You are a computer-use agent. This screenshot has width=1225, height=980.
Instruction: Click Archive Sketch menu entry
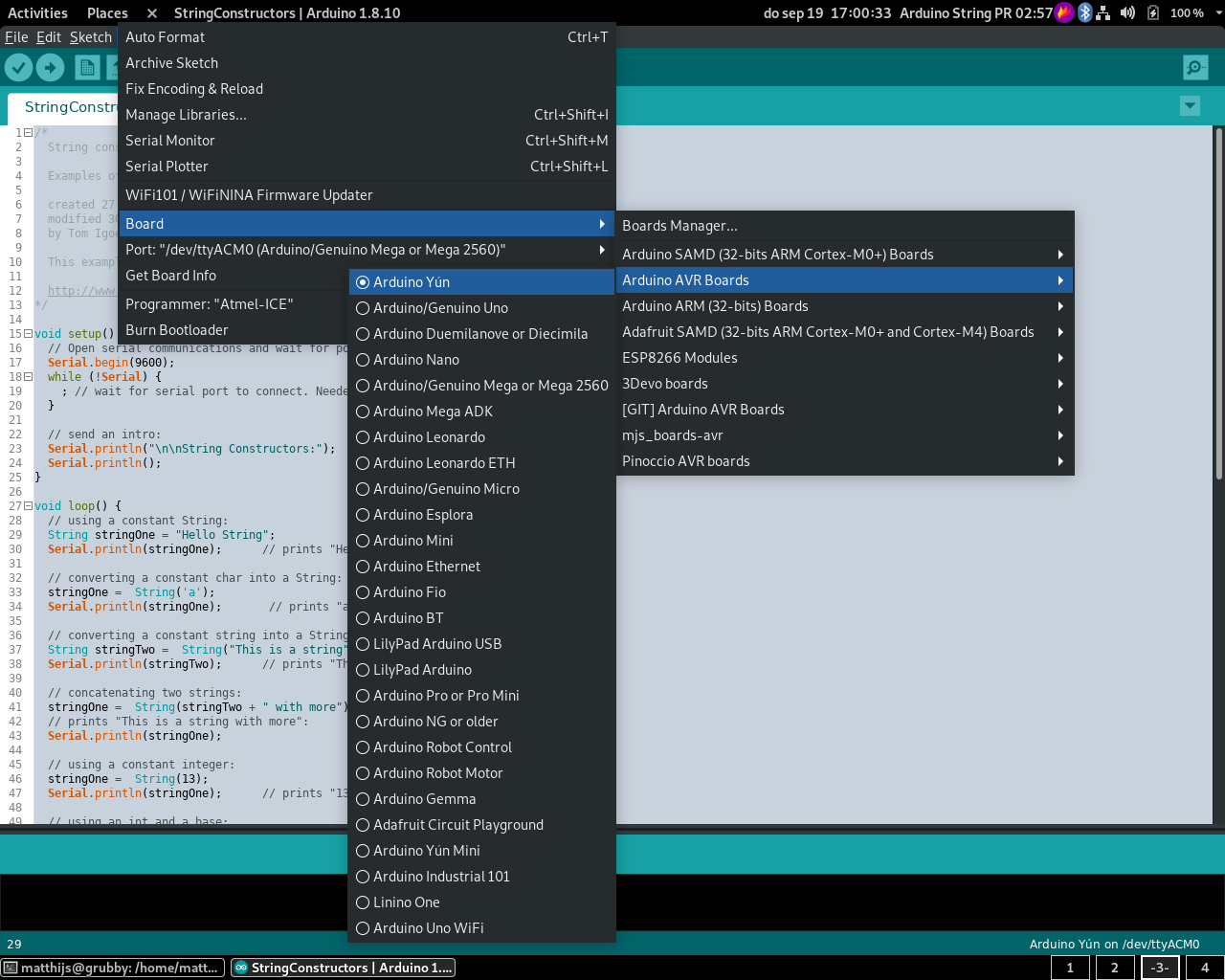367,63
